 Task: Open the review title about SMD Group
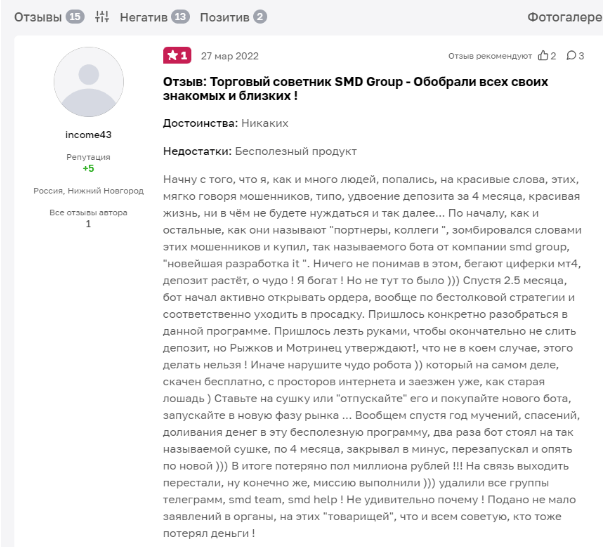355,88
